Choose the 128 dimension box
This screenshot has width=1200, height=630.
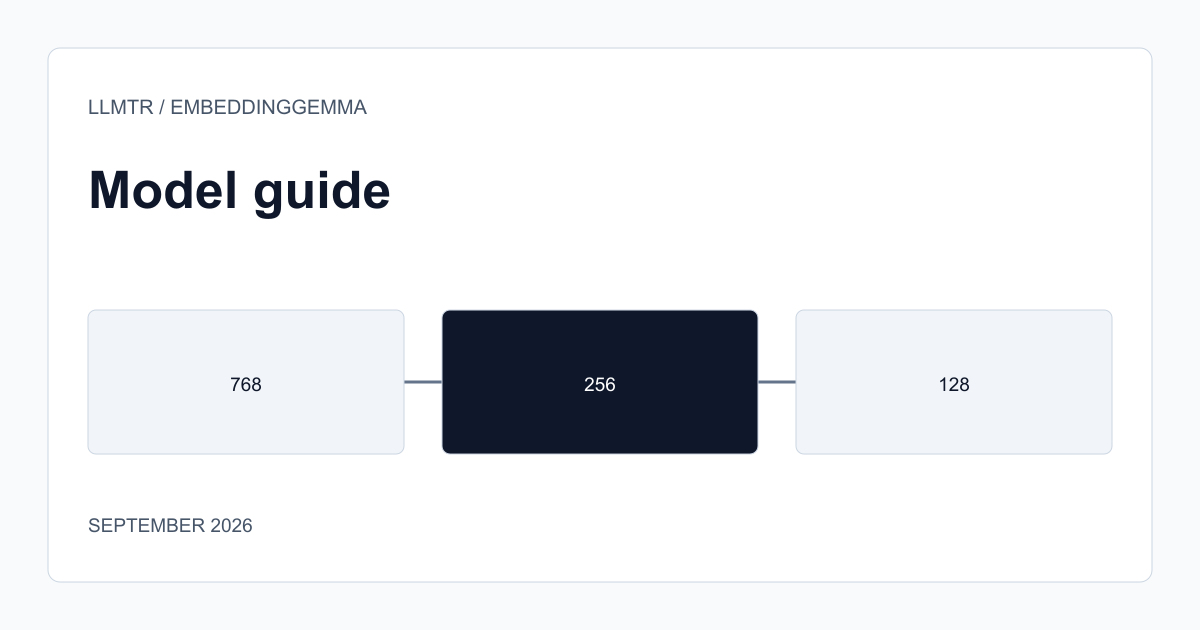click(954, 382)
